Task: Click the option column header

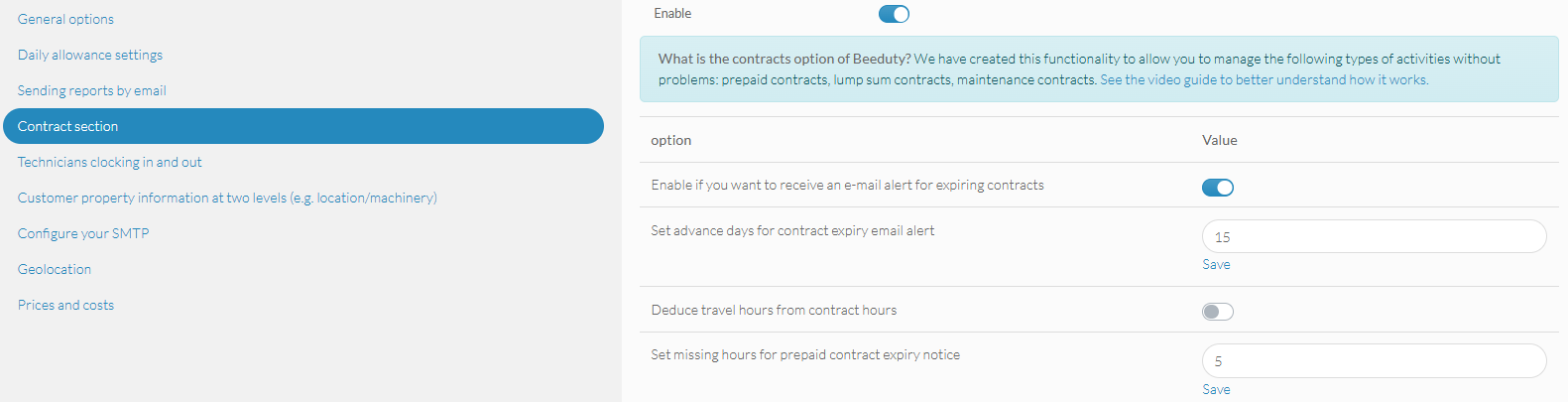Action: (x=671, y=140)
